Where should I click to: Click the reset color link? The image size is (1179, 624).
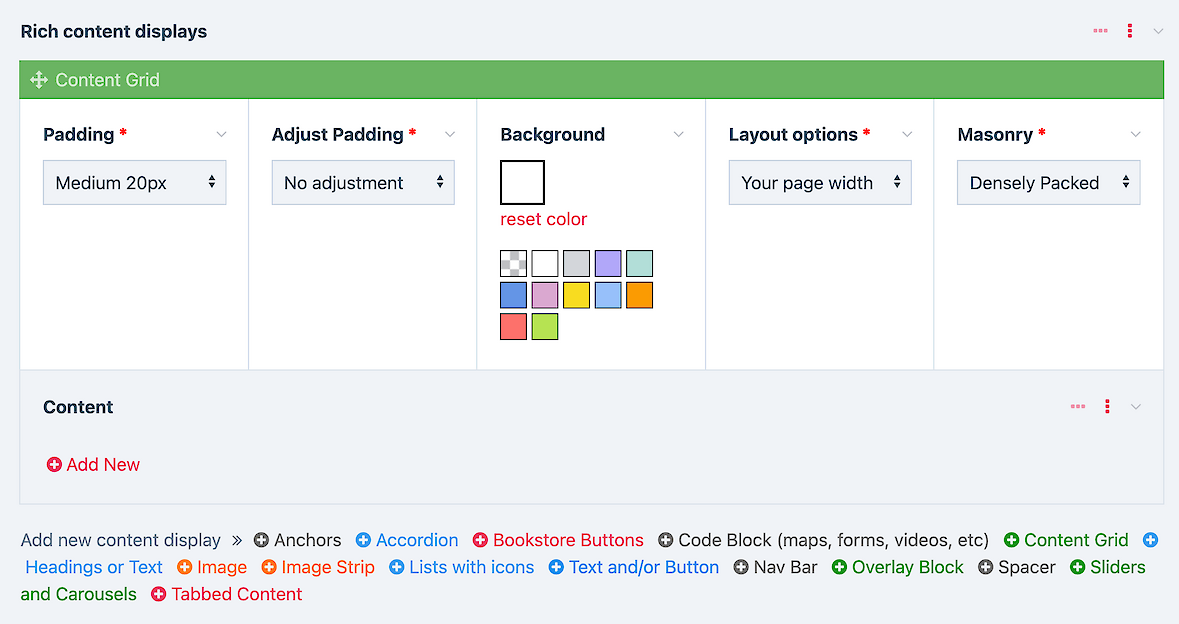click(544, 219)
